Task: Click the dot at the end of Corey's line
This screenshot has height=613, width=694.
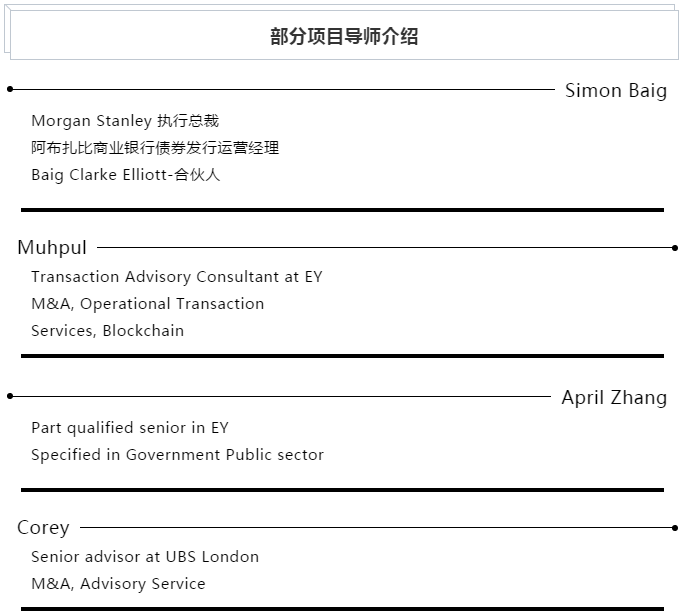Action: tap(675, 528)
